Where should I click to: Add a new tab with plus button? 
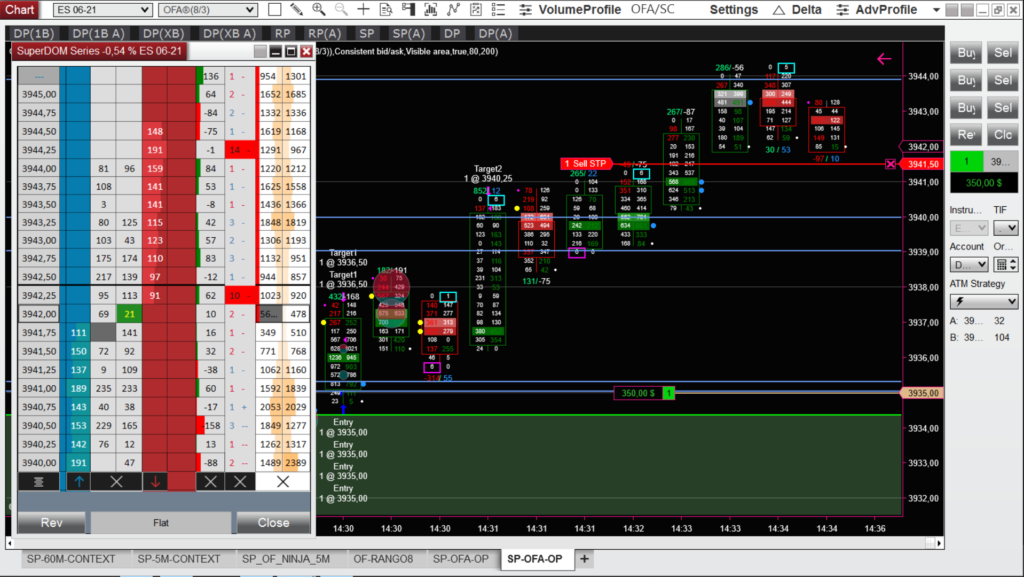584,559
